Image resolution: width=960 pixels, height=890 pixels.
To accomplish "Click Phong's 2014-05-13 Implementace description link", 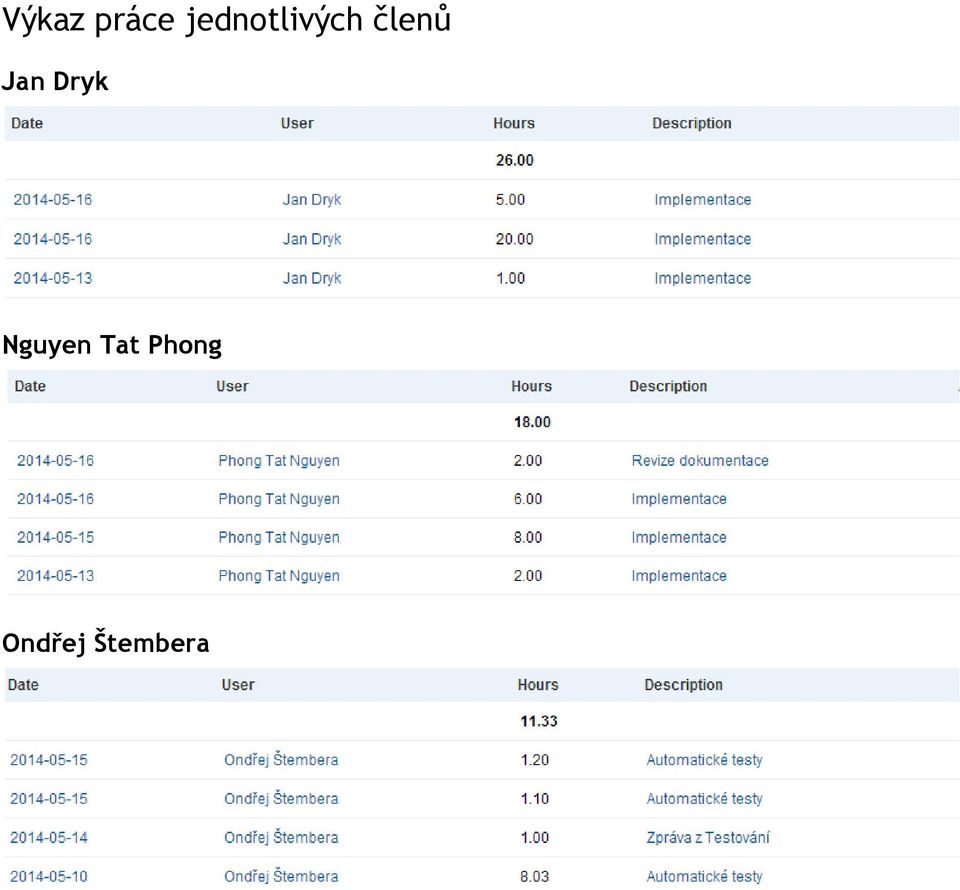I will 678,576.
